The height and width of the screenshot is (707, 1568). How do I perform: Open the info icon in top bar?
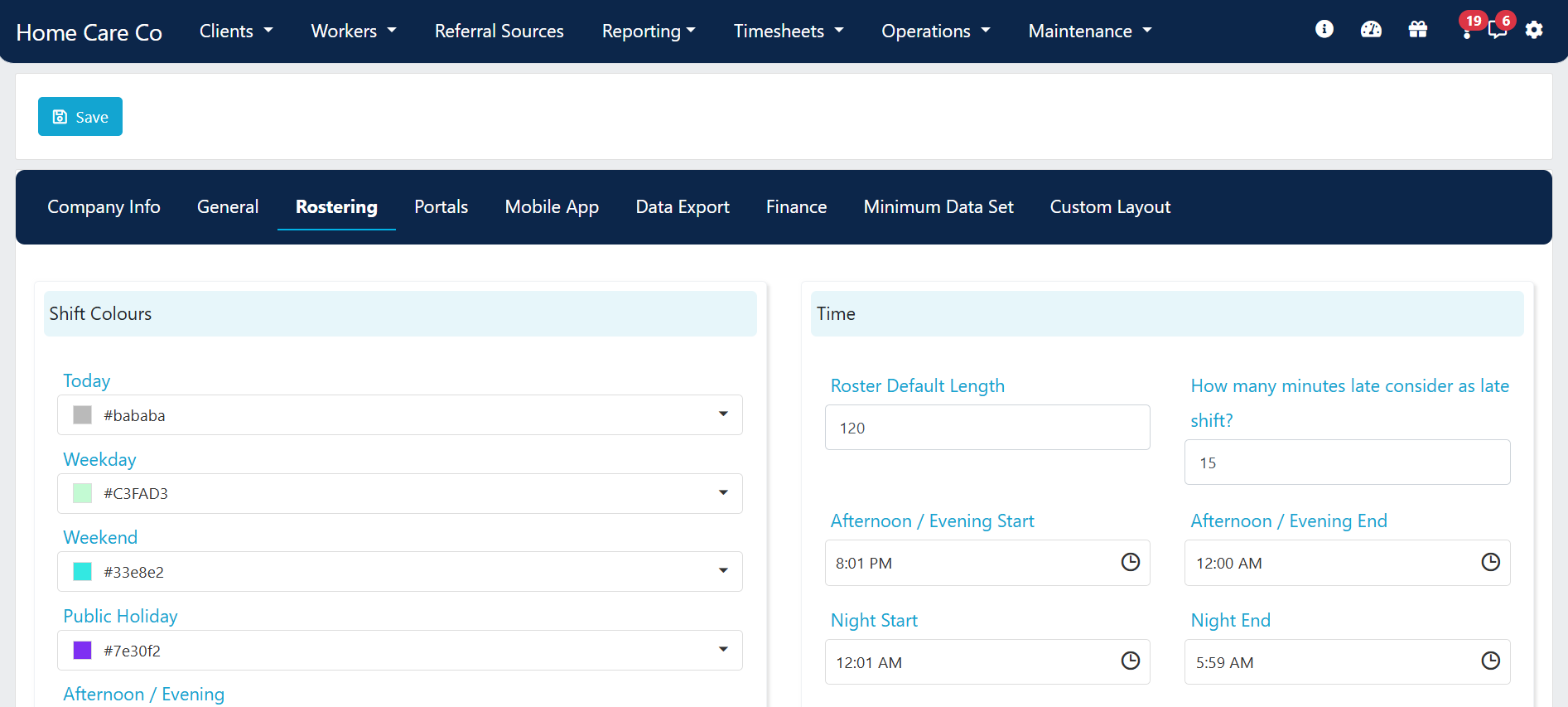pyautogui.click(x=1324, y=30)
